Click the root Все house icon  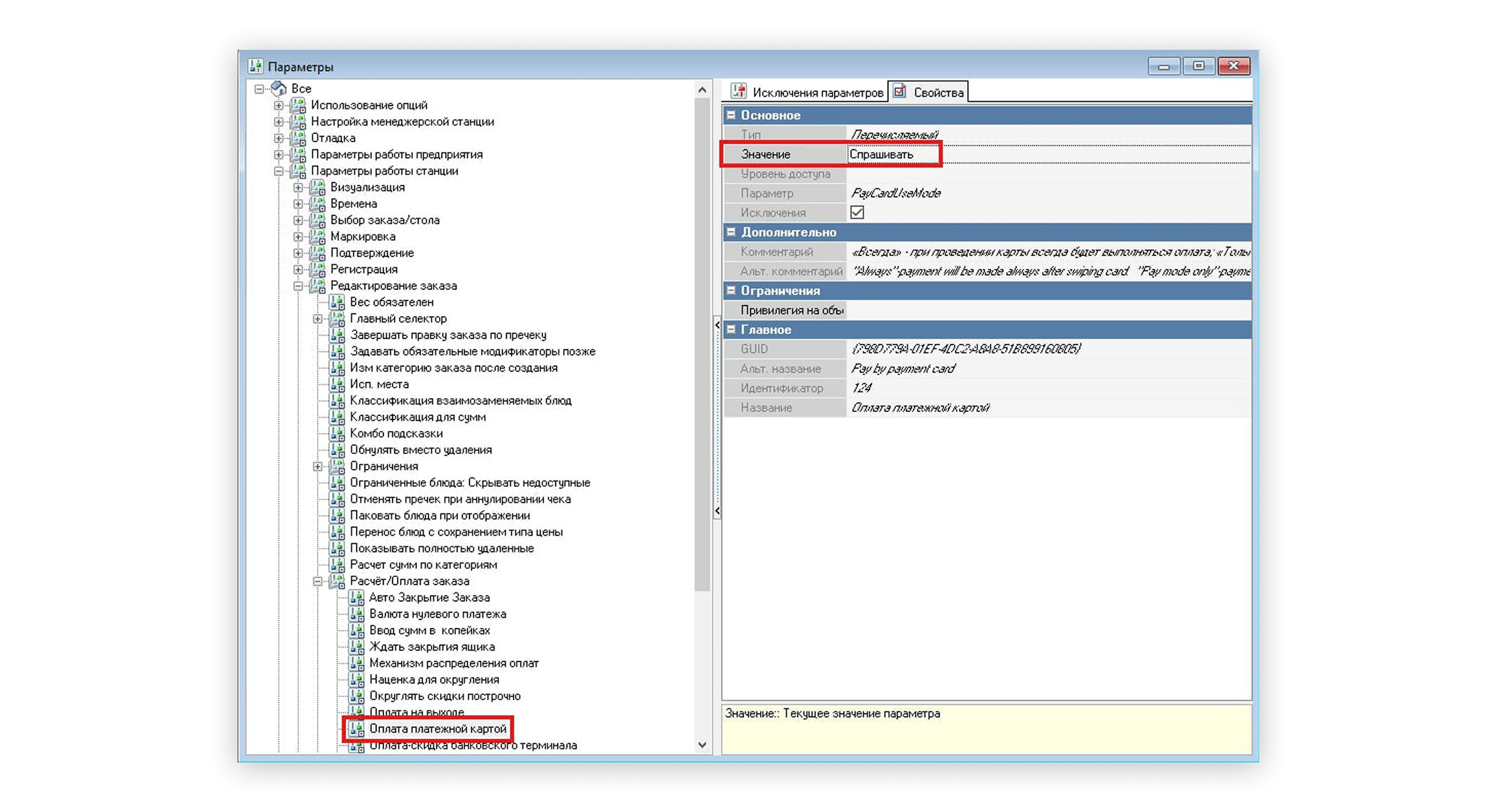279,88
